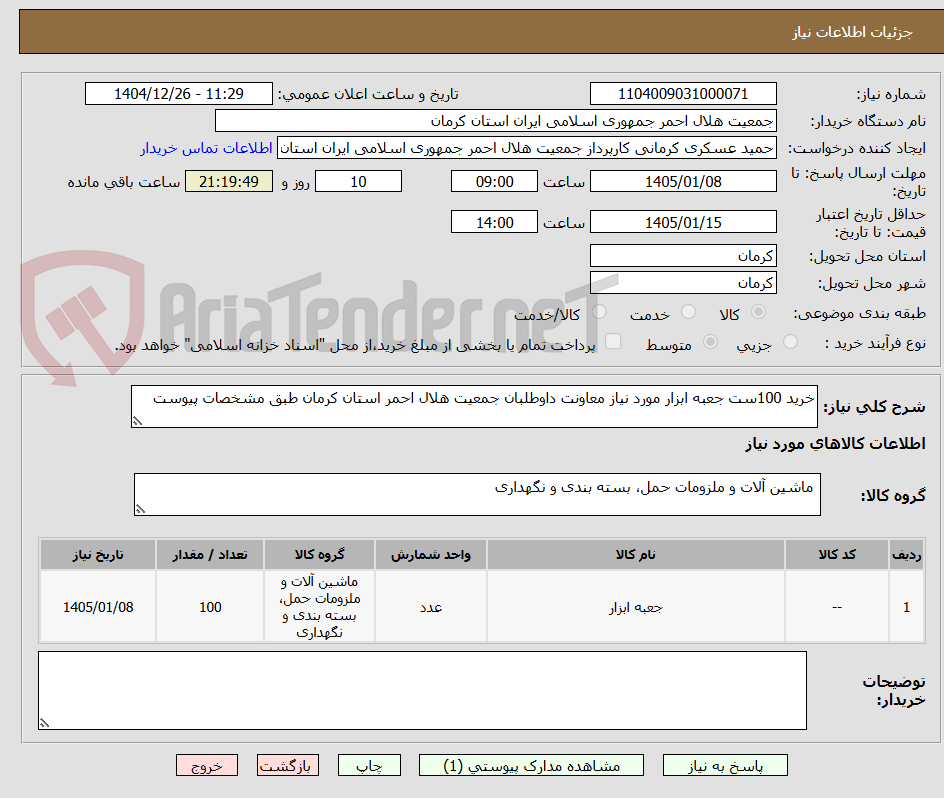Select the متوسط purchase type radio
944x798 pixels.
click(x=710, y=342)
